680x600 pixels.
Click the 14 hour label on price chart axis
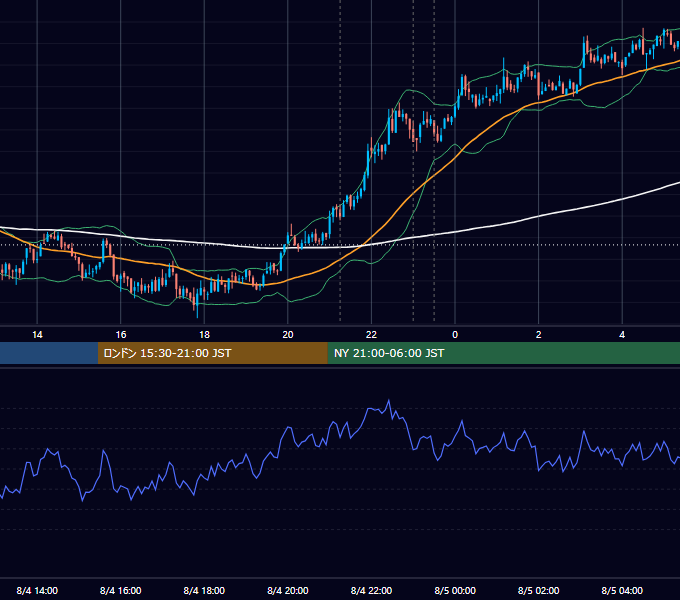click(x=37, y=335)
